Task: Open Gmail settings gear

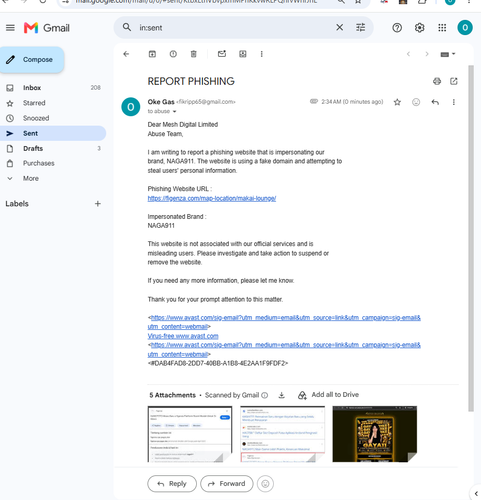Action: [x=419, y=28]
